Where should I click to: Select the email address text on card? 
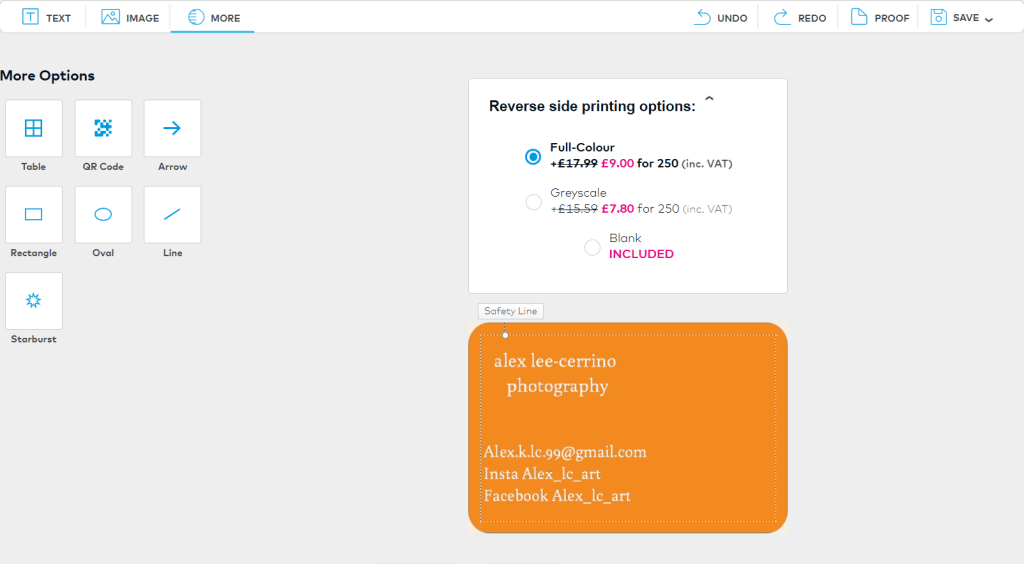click(565, 452)
